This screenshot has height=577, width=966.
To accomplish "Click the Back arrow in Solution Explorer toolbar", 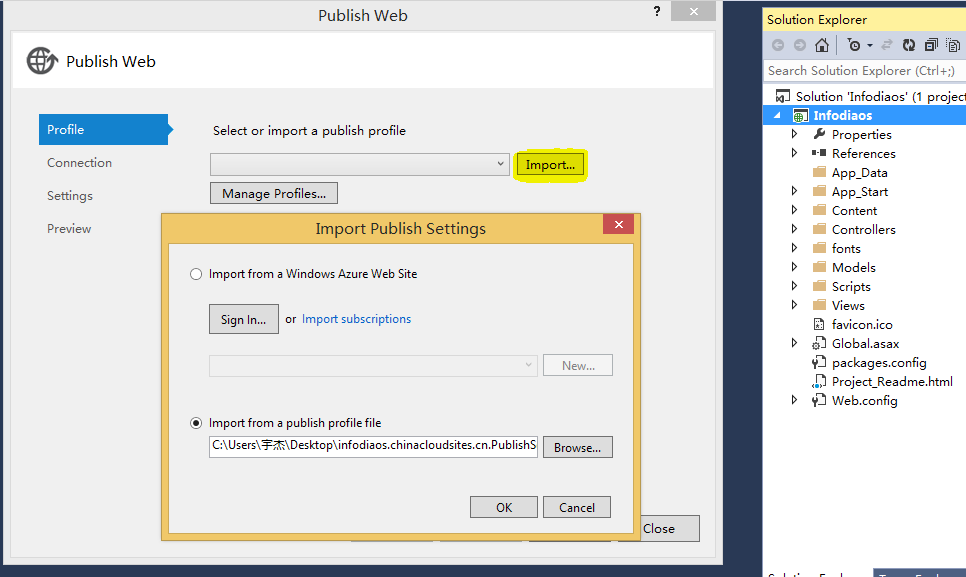I will (778, 45).
